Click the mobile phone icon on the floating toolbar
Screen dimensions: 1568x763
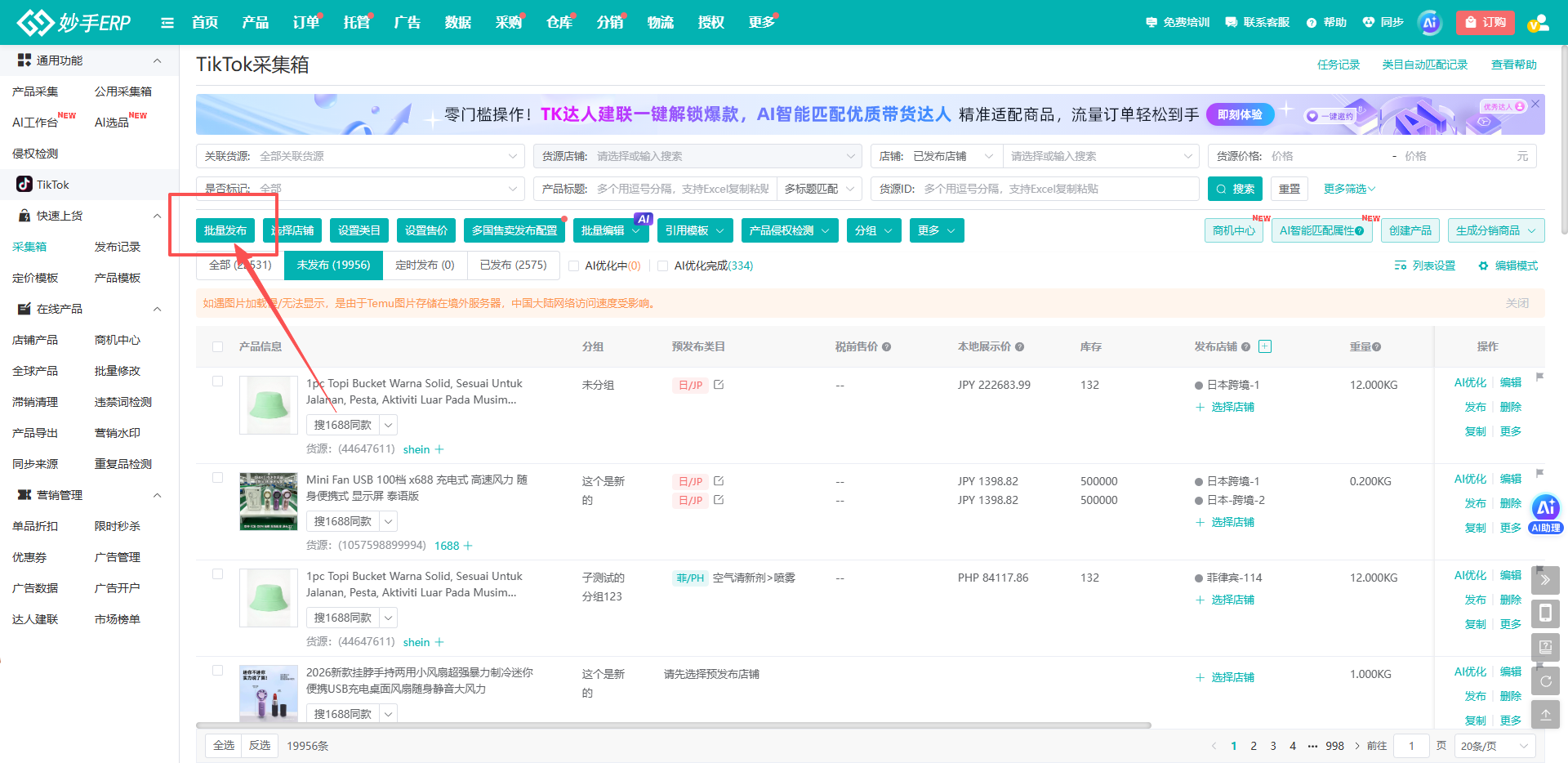pyautogui.click(x=1545, y=614)
